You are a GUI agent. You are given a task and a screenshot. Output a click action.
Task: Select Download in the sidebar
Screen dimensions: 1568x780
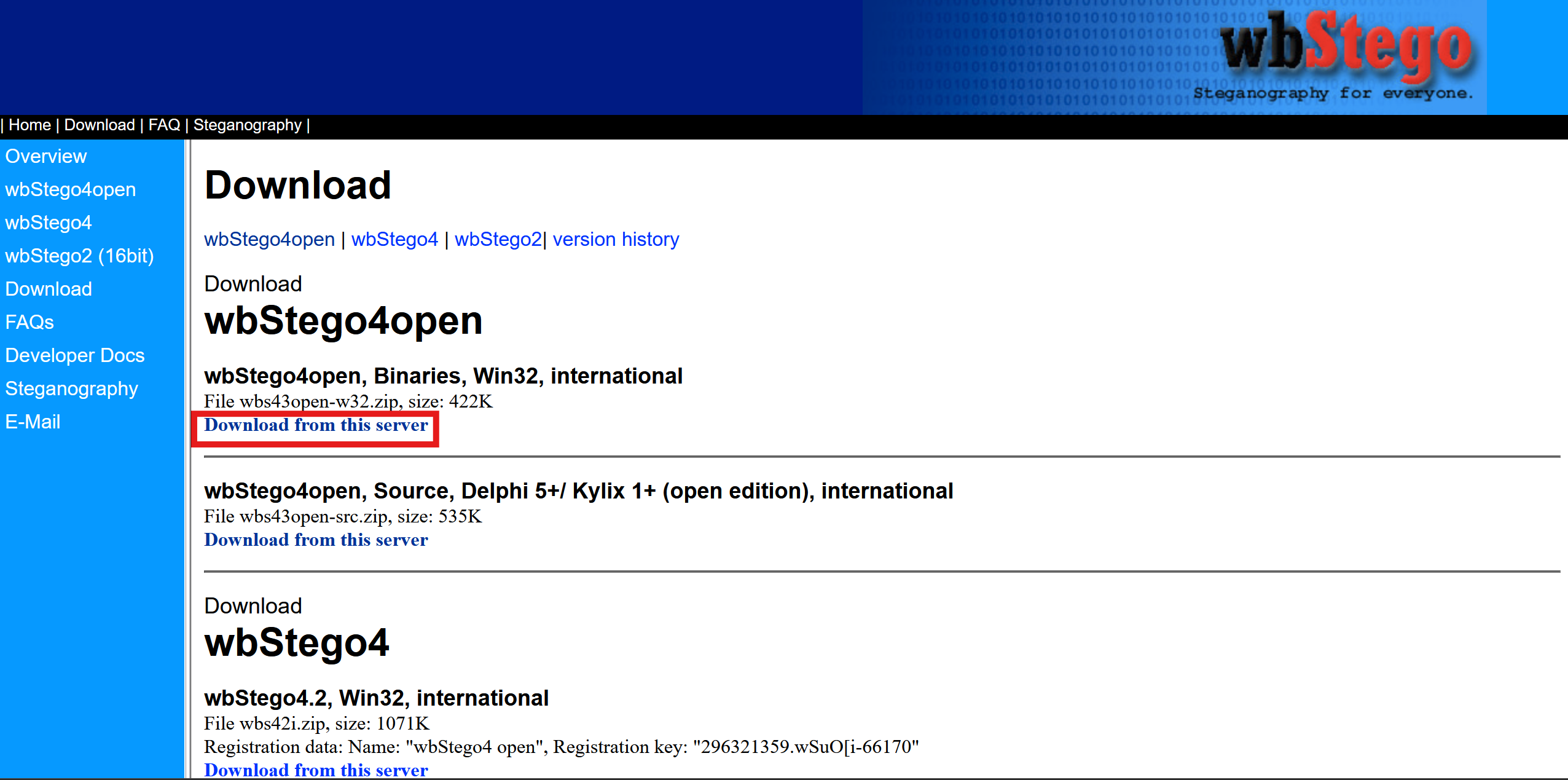[x=49, y=290]
